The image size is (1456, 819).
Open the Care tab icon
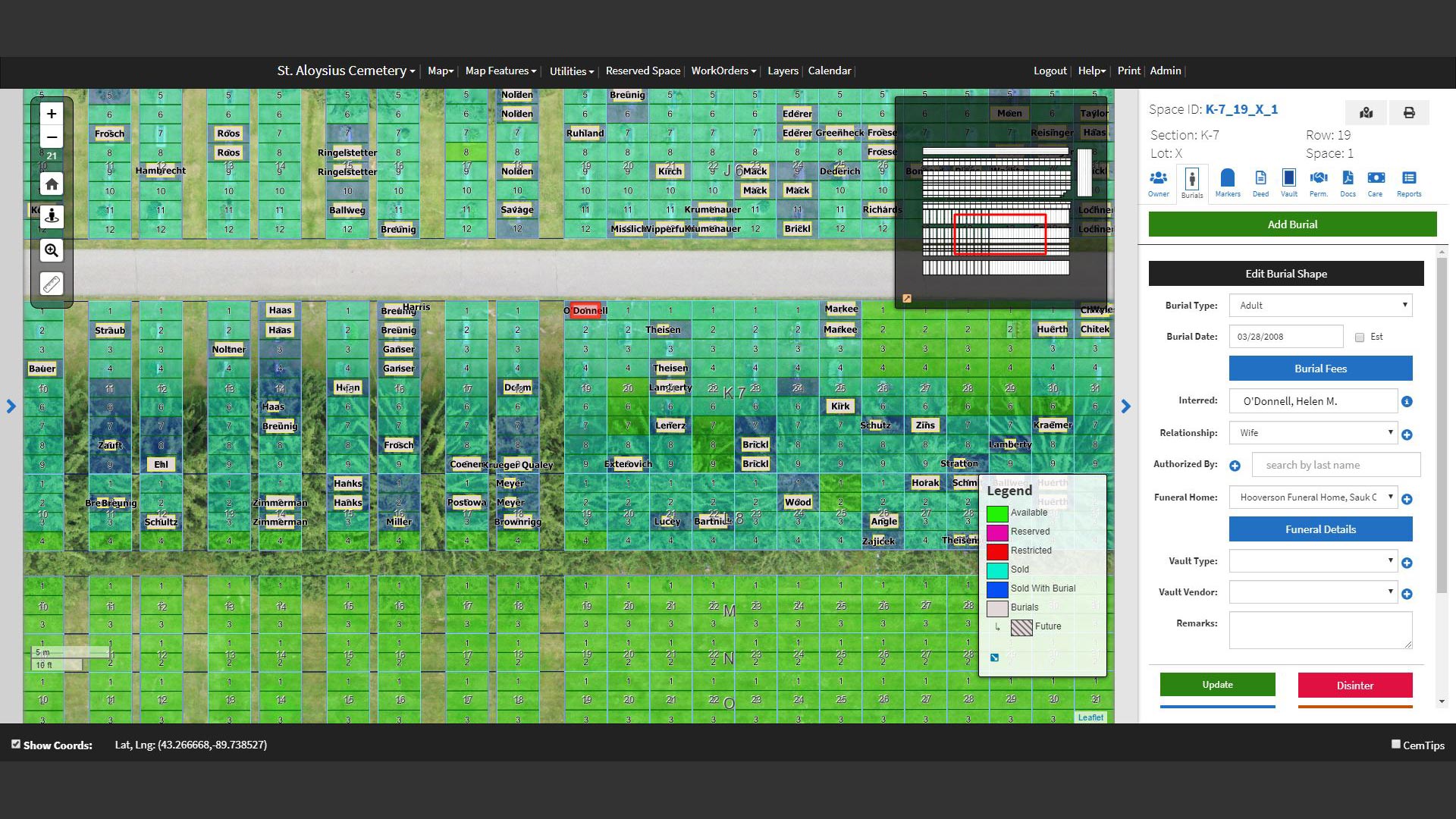[x=1376, y=183]
